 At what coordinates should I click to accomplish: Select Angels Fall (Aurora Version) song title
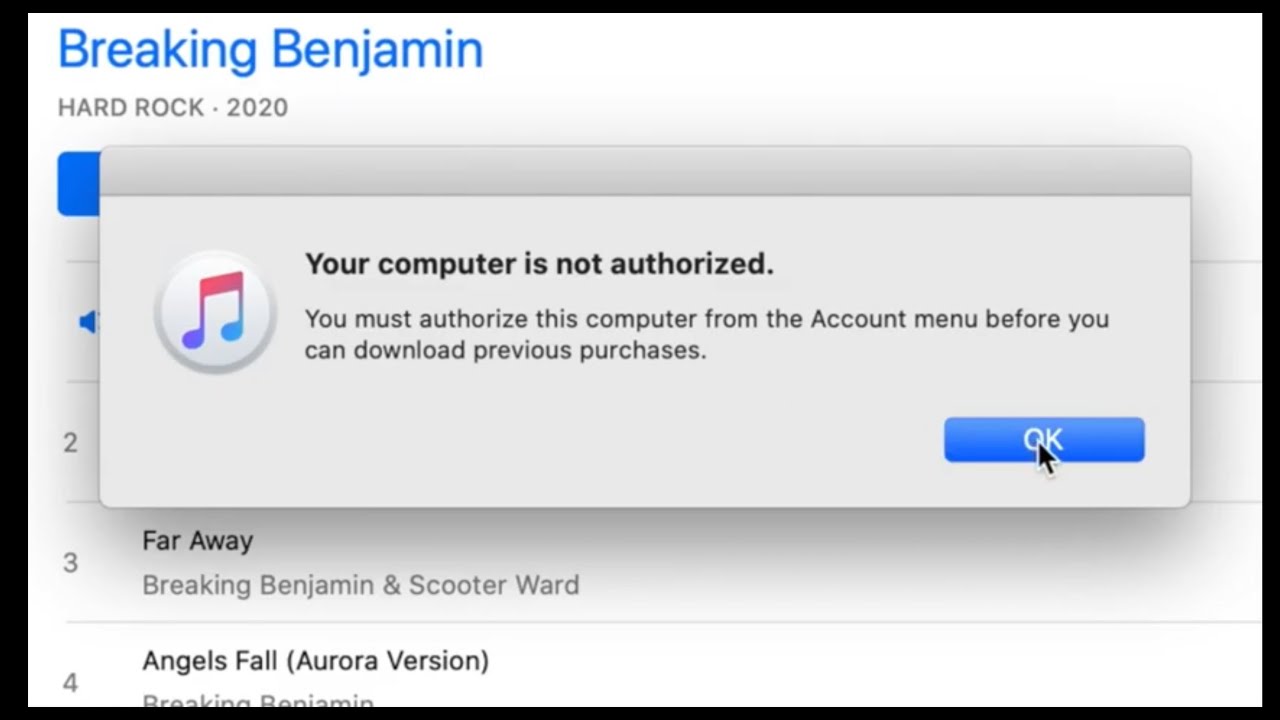pyautogui.click(x=316, y=661)
